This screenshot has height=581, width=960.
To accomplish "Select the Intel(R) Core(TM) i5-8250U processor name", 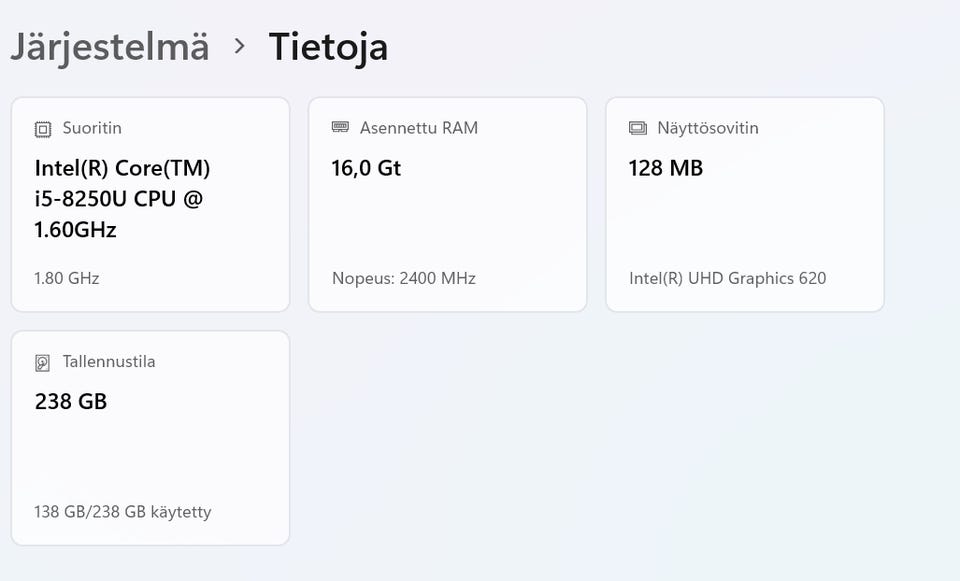I will coord(122,198).
